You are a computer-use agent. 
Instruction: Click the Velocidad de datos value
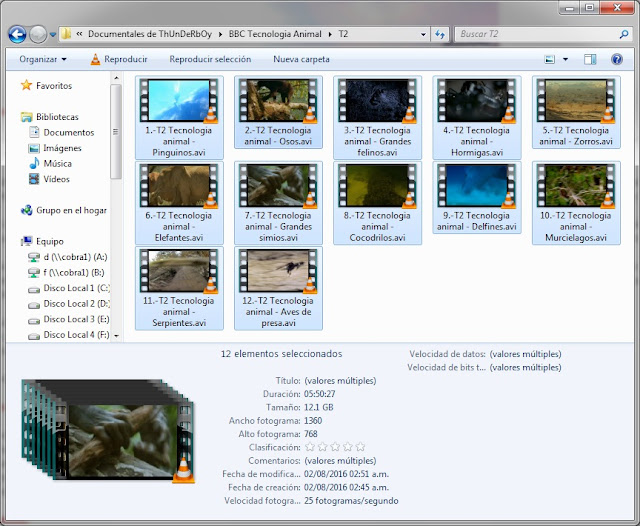pos(525,354)
